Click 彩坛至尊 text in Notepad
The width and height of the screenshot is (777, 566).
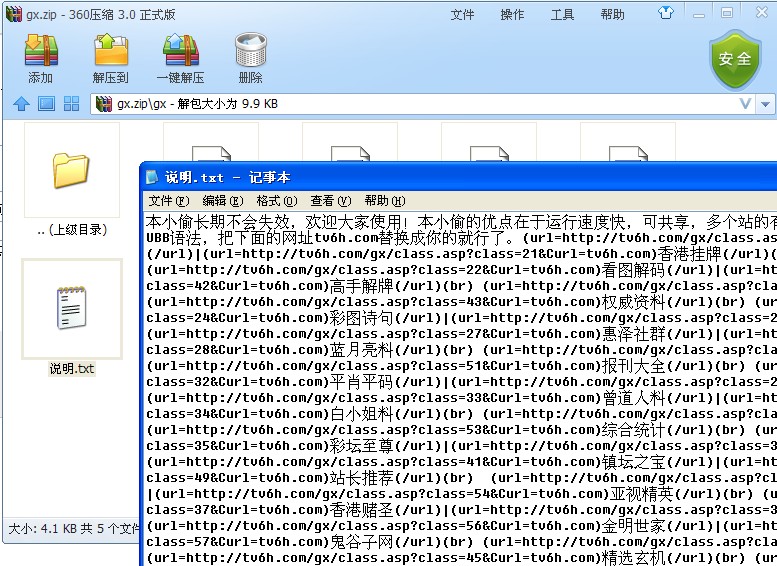click(x=361, y=446)
